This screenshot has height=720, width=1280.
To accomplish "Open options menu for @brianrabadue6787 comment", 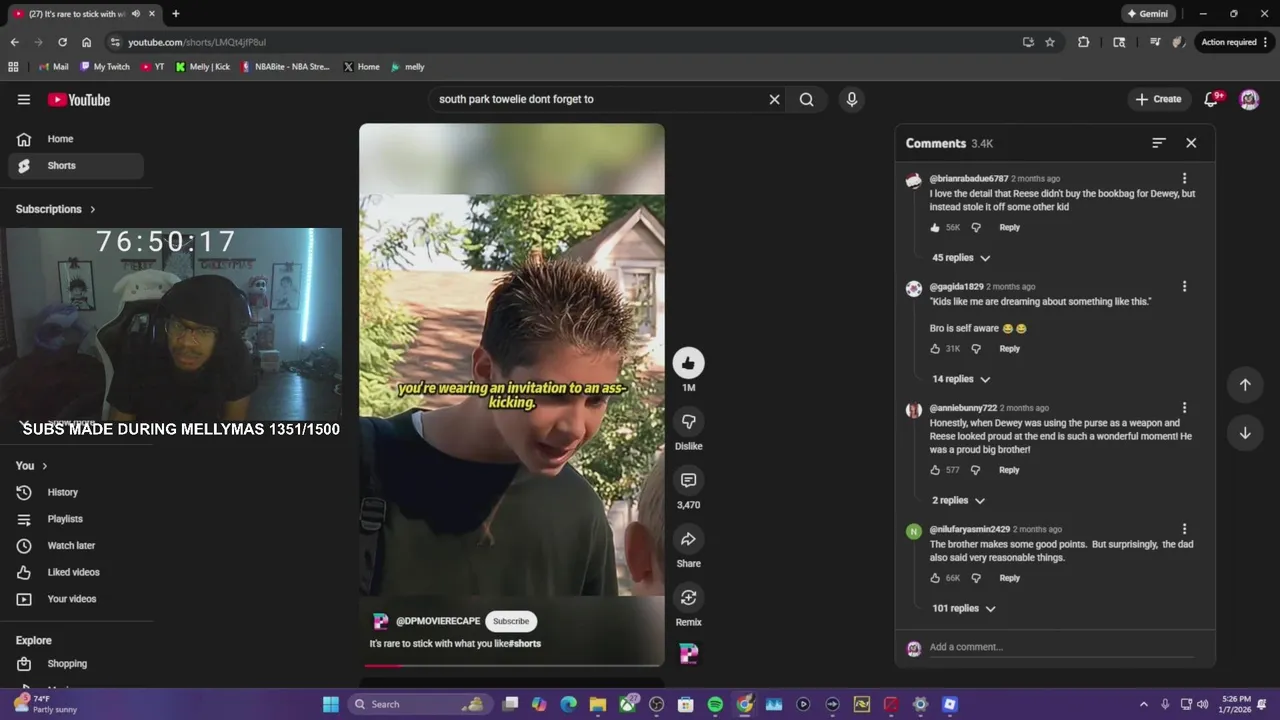I will (1184, 178).
